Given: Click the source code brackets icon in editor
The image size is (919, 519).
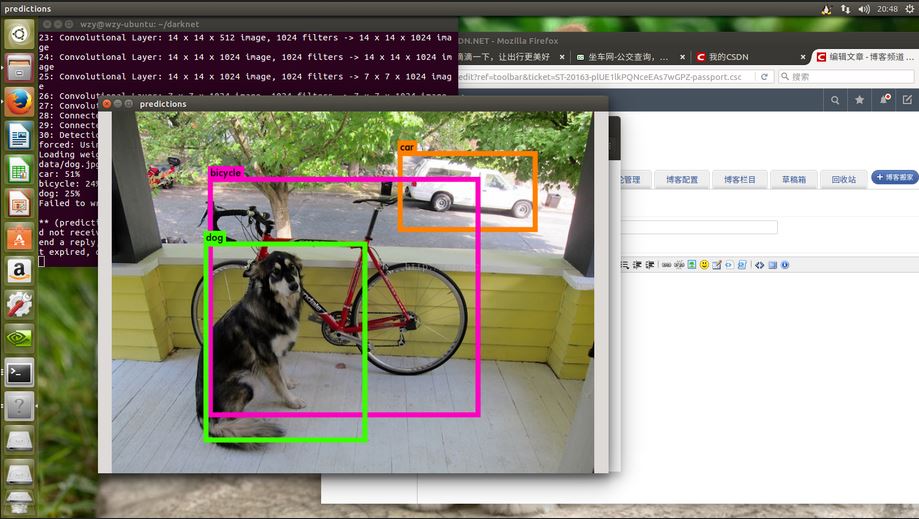Looking at the screenshot, I should (x=760, y=265).
